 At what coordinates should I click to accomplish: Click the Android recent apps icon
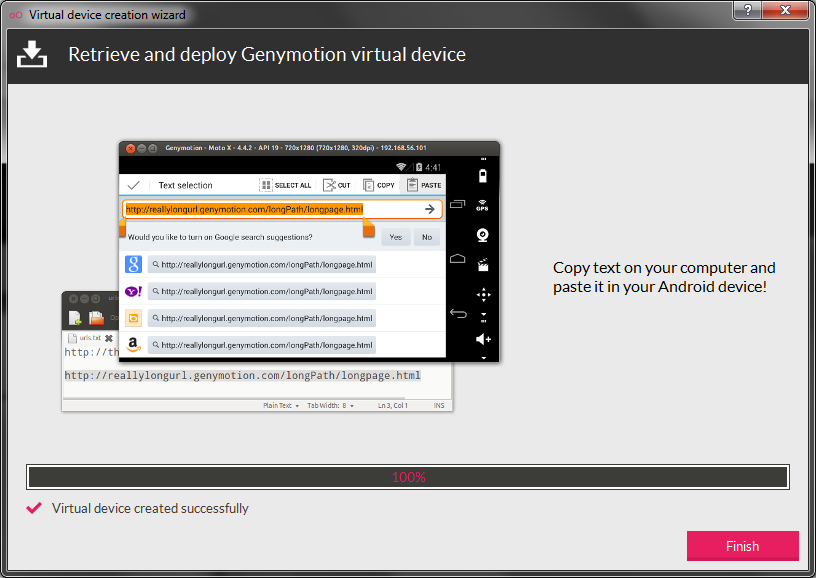pyautogui.click(x=457, y=204)
